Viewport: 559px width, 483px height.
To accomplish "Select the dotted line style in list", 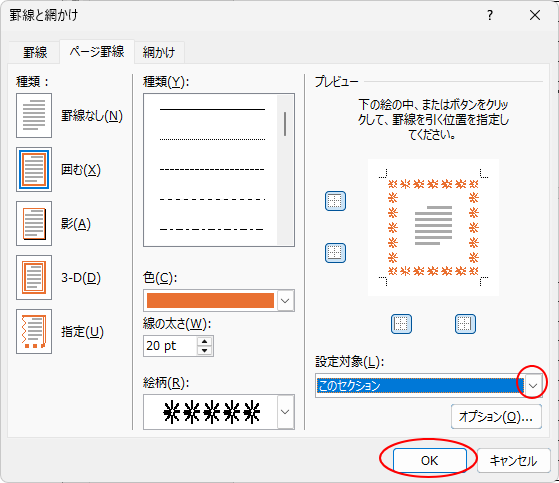I will click(x=212, y=139).
